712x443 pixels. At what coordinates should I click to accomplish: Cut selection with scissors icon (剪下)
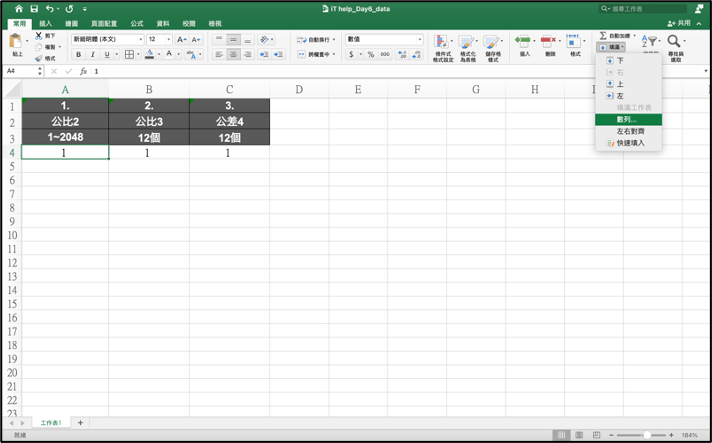tap(39, 36)
